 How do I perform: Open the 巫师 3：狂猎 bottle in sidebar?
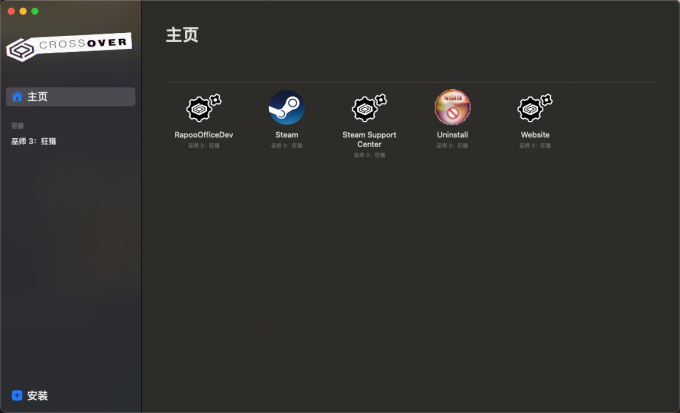pos(34,141)
